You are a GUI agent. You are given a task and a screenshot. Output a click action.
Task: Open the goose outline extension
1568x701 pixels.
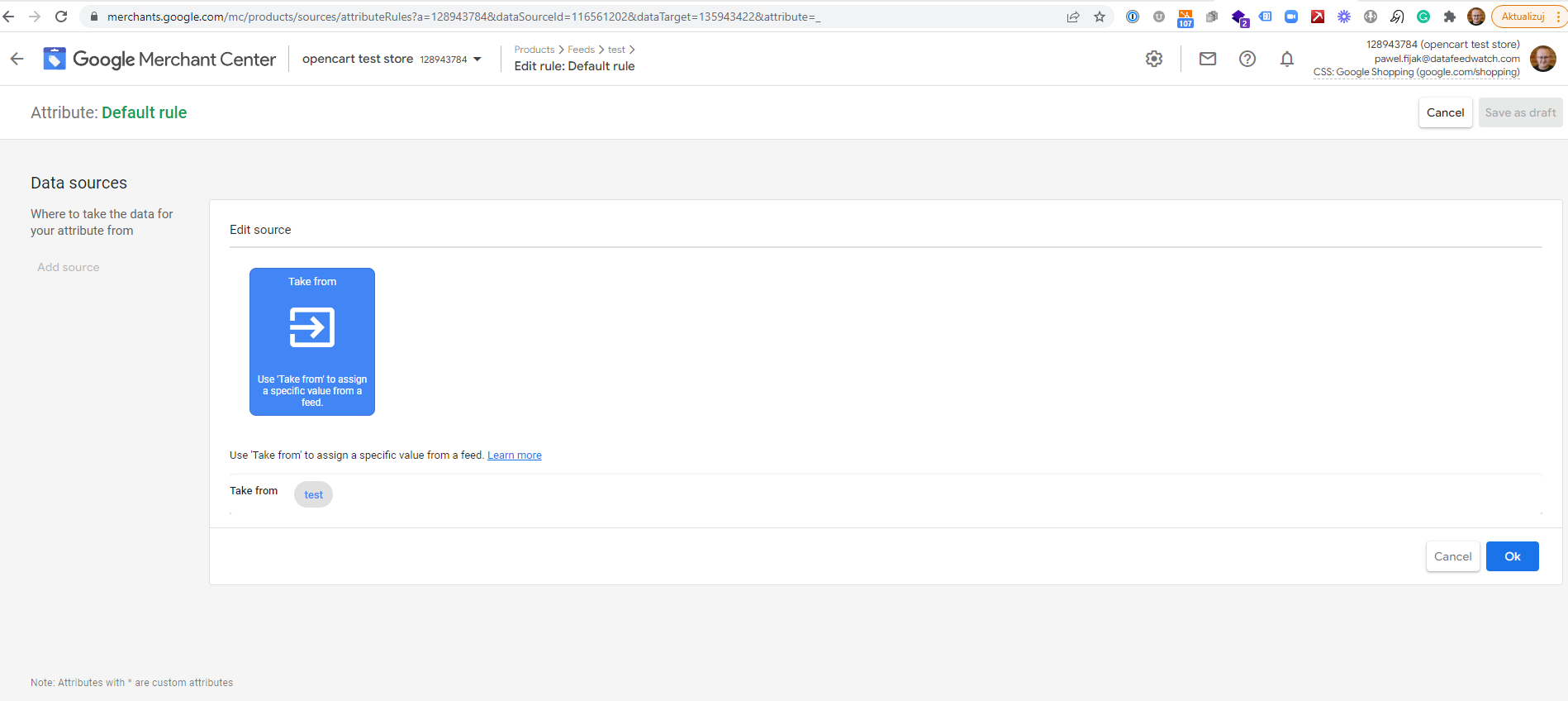pos(1397,17)
